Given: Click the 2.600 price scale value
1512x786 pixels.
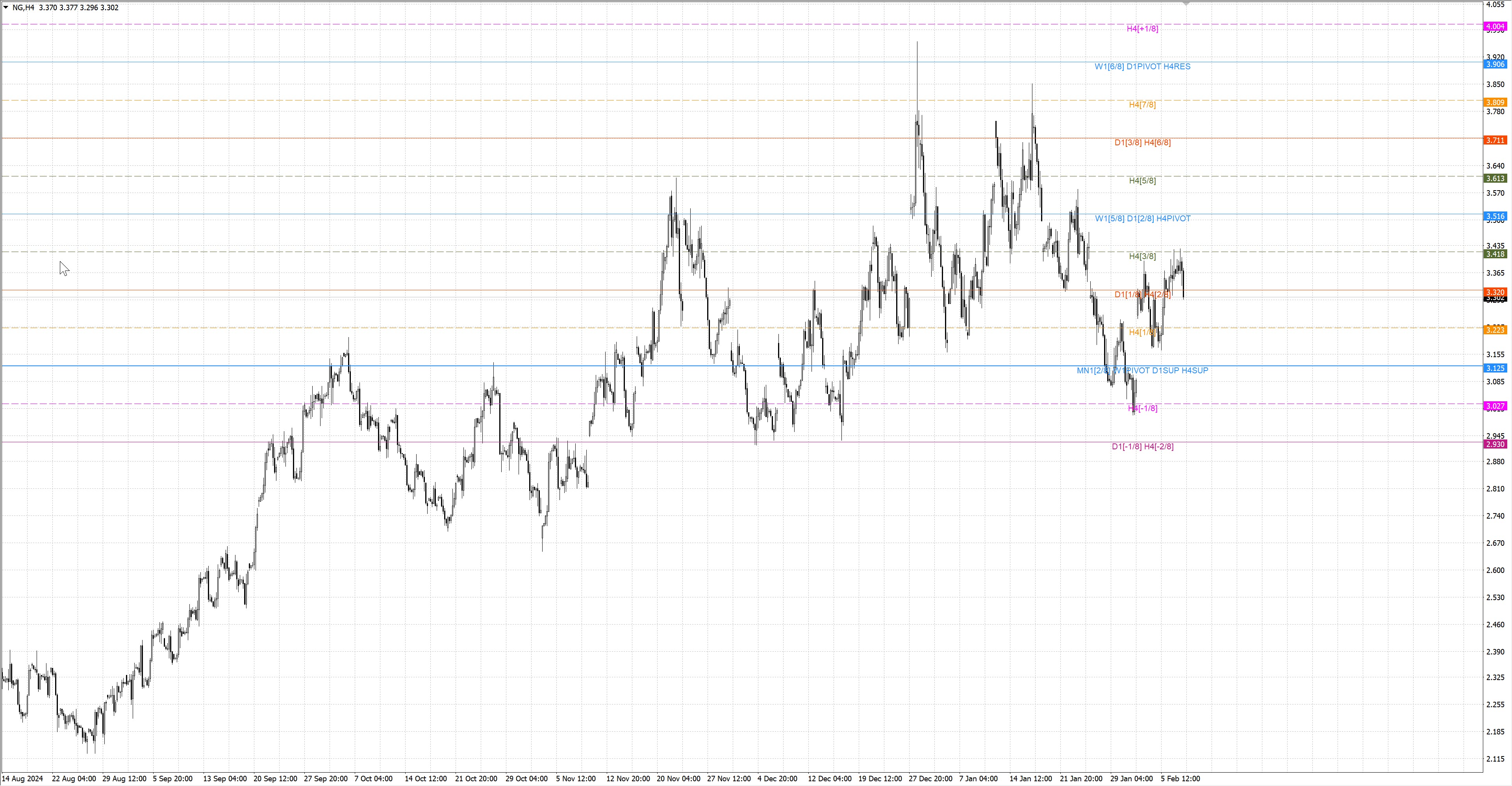Looking at the screenshot, I should (x=1495, y=570).
